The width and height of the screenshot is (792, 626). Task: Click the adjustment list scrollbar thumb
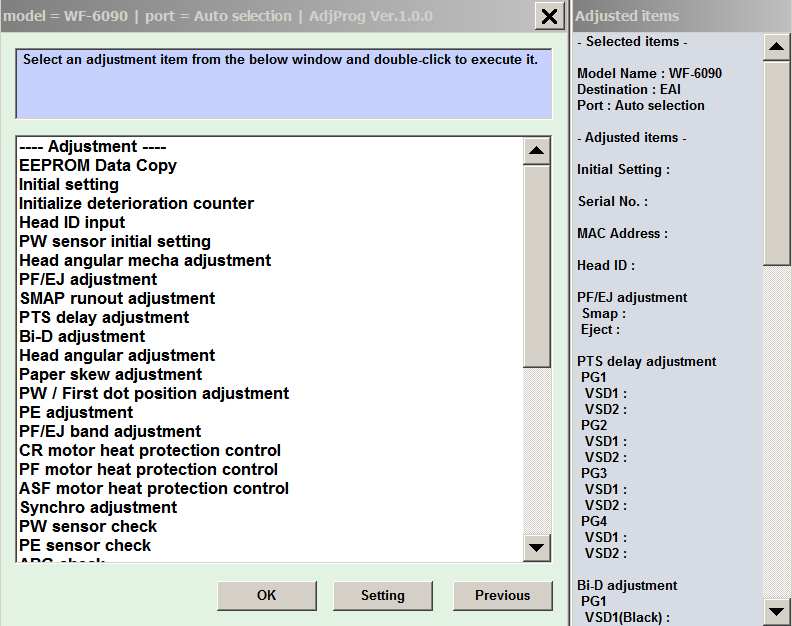click(536, 267)
